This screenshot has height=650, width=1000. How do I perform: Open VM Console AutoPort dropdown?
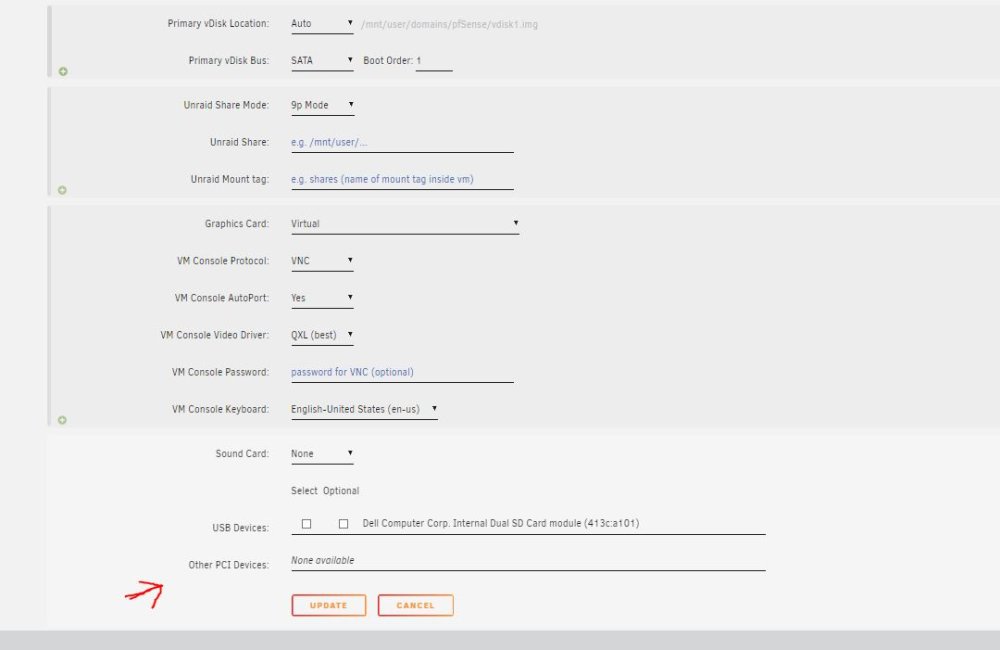[x=322, y=298]
